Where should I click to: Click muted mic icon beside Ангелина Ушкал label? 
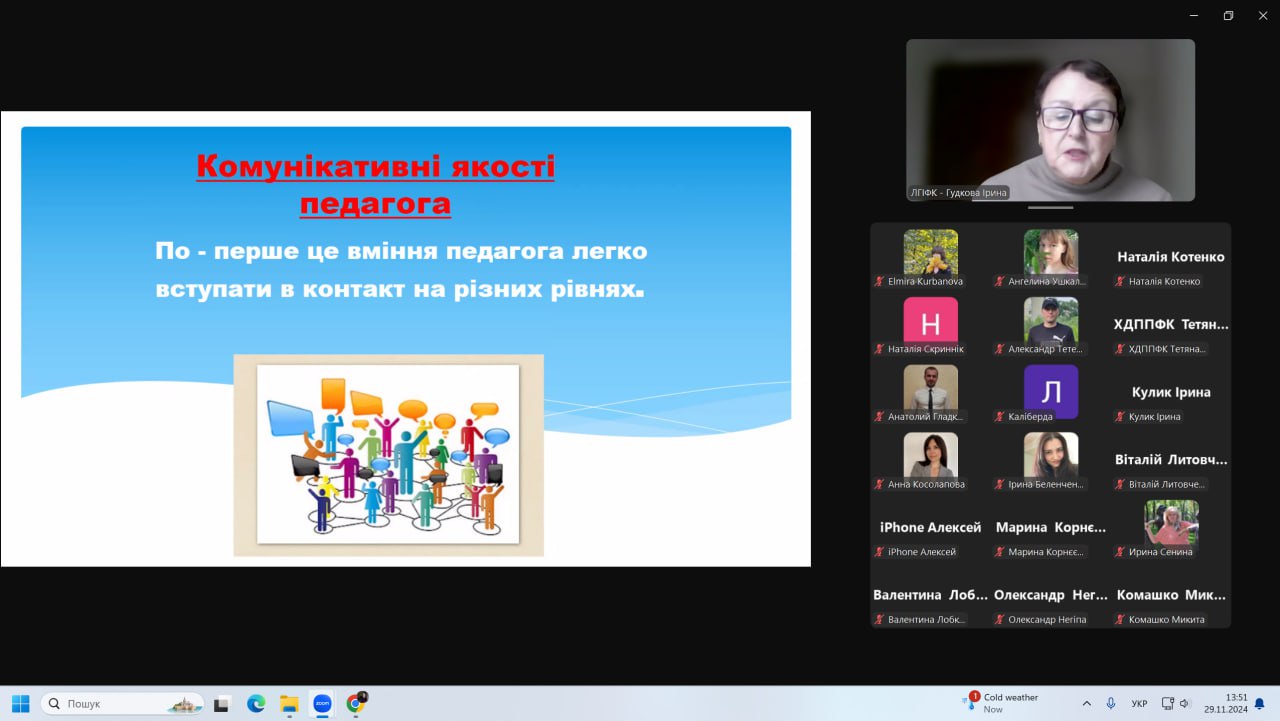pyautogui.click(x=1000, y=282)
